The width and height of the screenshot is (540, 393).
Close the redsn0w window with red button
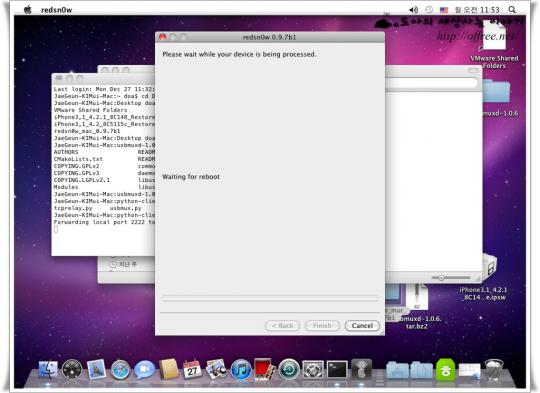click(x=163, y=37)
